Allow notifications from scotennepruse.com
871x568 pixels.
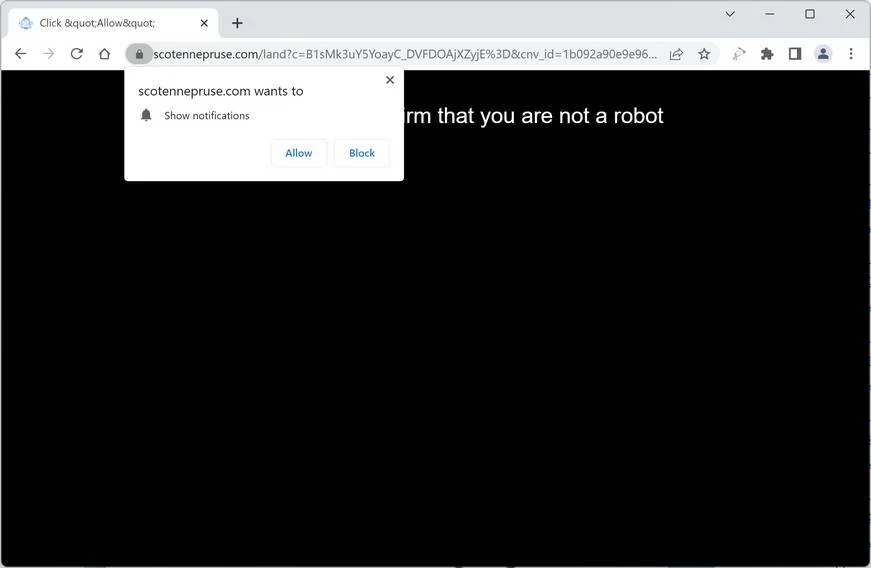(299, 153)
